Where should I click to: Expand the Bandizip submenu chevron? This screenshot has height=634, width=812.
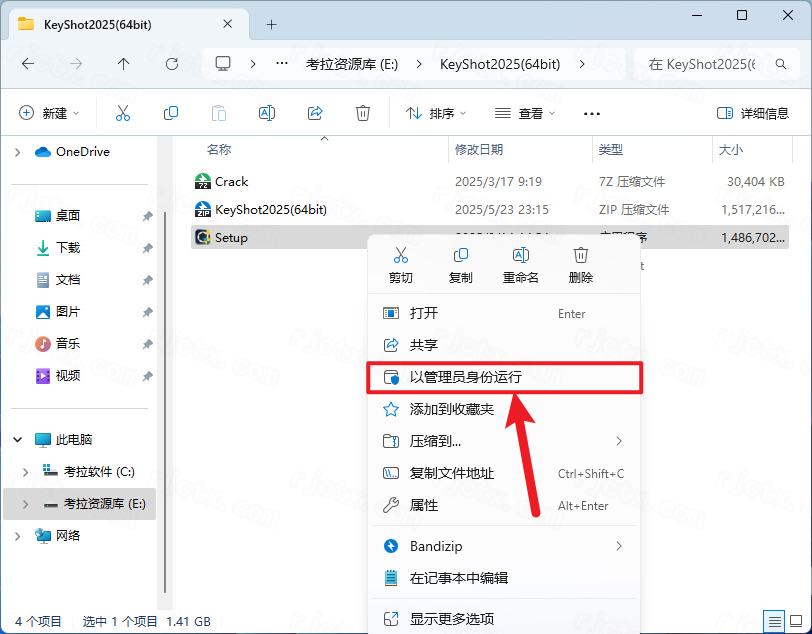[x=618, y=546]
